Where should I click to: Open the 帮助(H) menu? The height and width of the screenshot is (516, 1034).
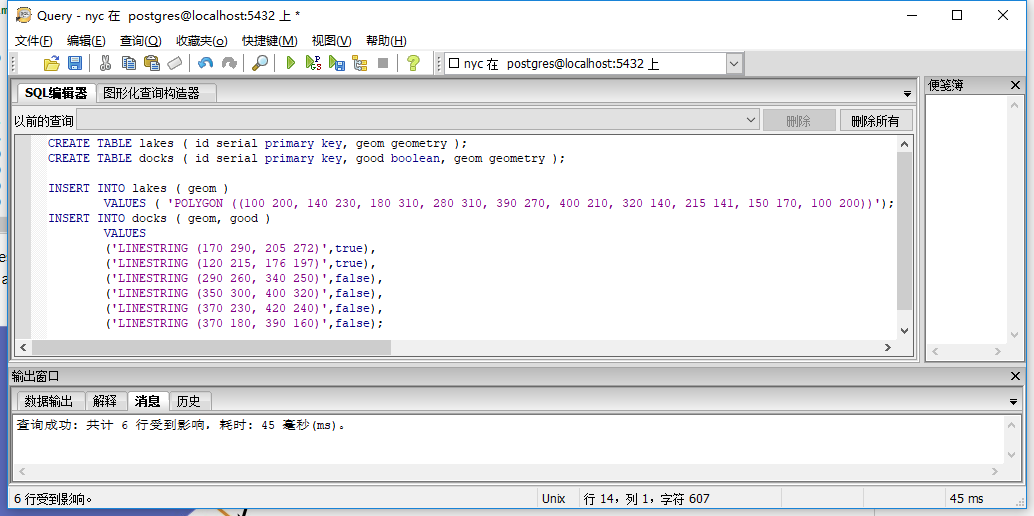click(x=386, y=41)
